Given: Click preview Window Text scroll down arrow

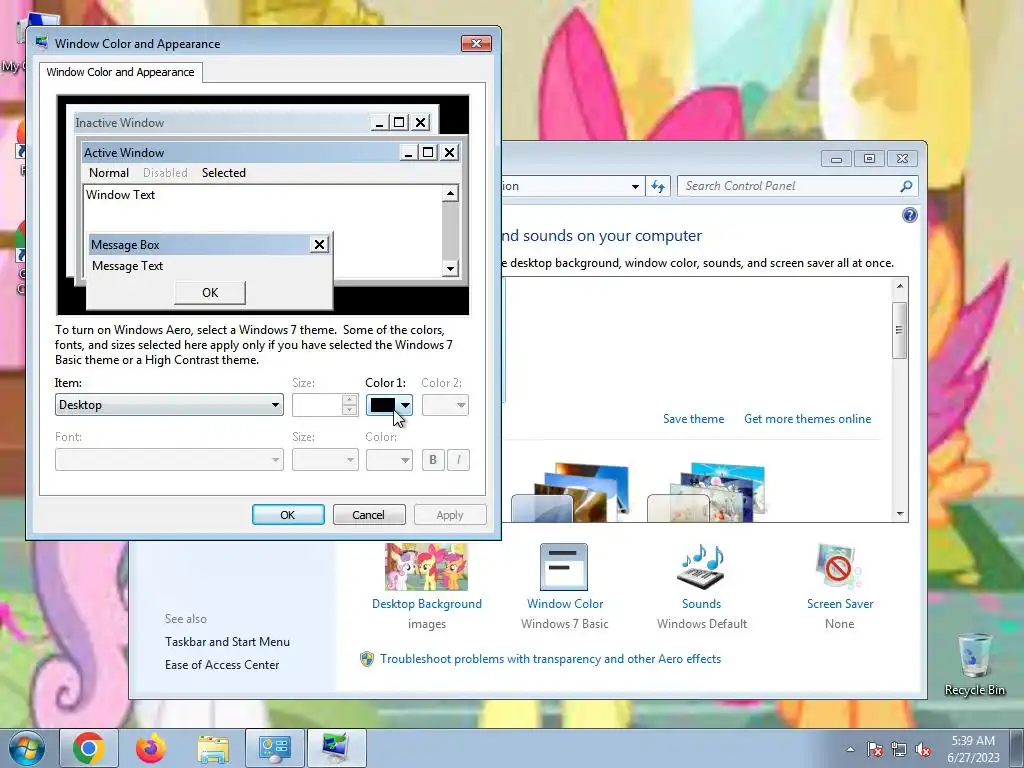Looking at the screenshot, I should tap(450, 268).
